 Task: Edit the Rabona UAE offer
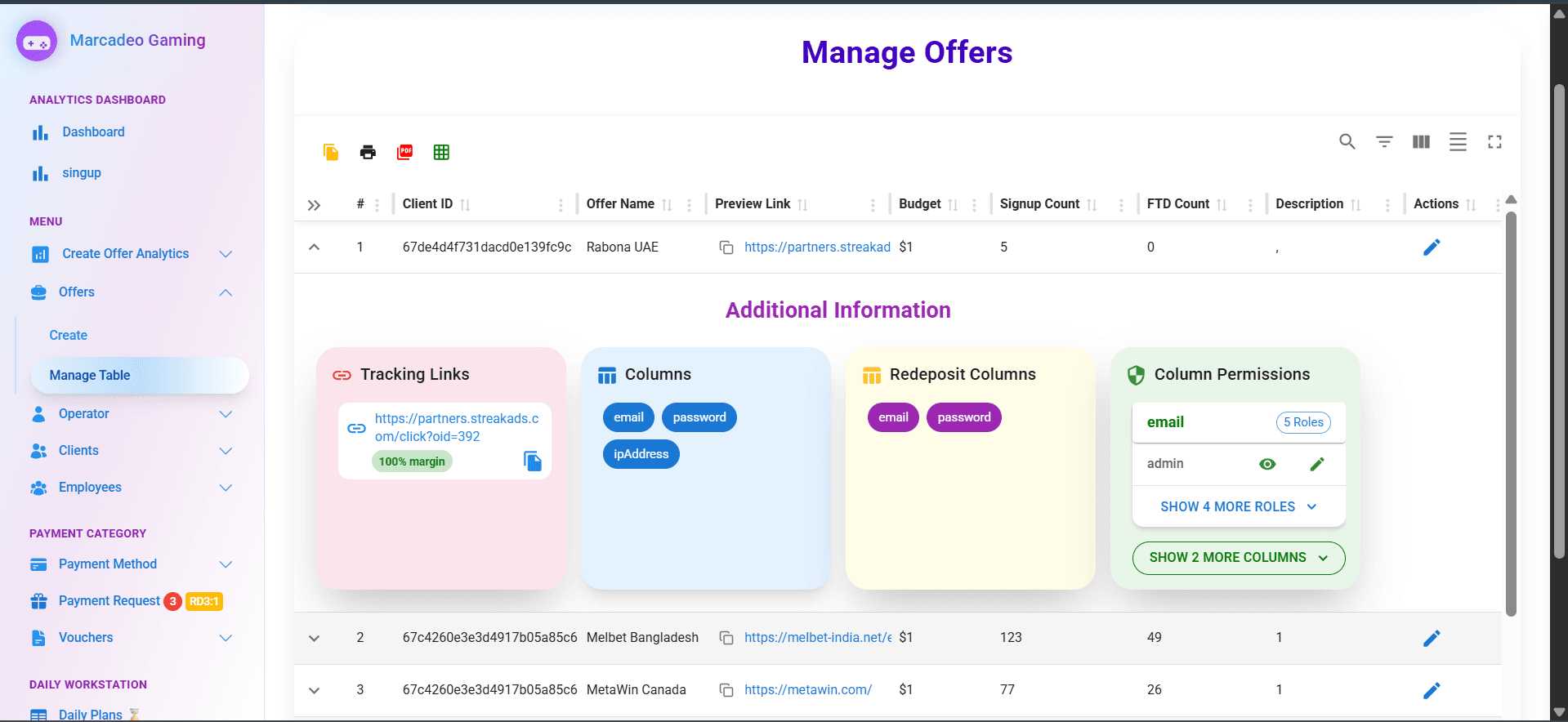click(x=1432, y=247)
